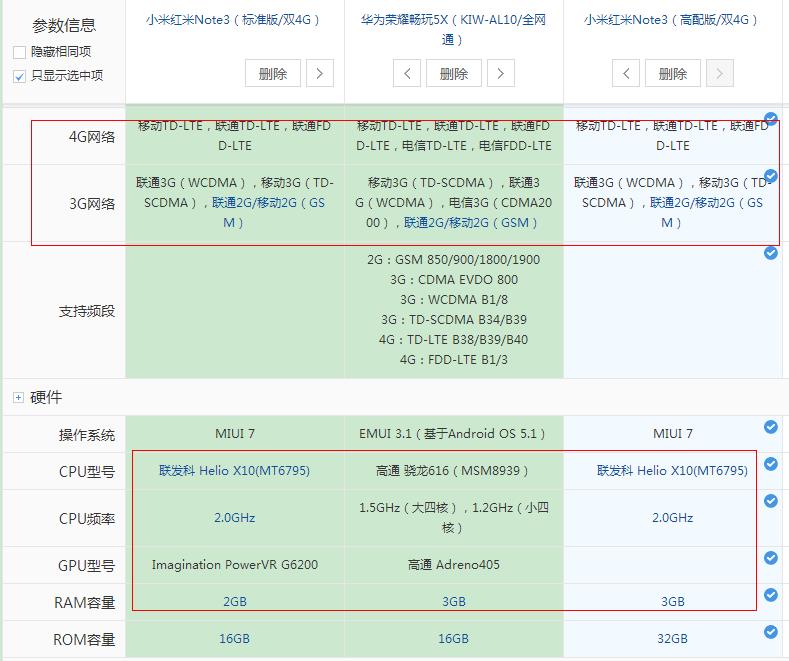Open 华为荣耀畅玩5X product link

tap(453, 30)
